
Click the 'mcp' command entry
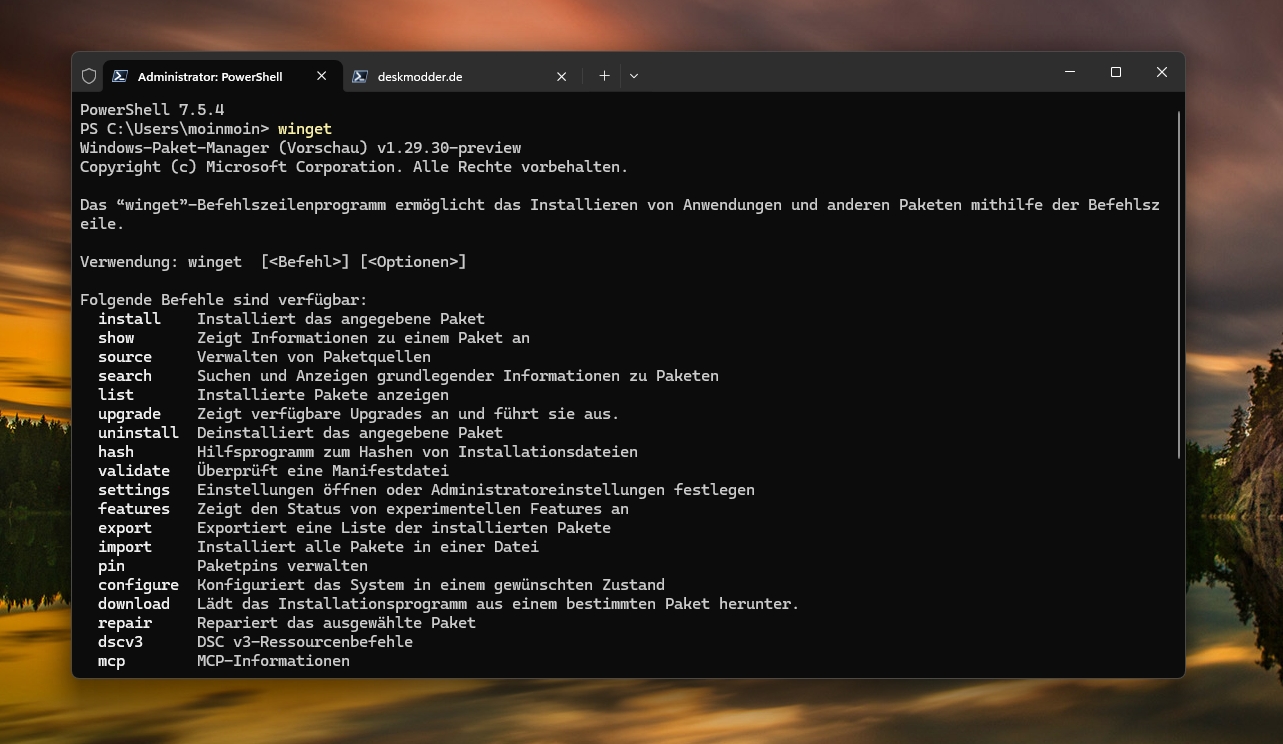pyautogui.click(x=111, y=661)
